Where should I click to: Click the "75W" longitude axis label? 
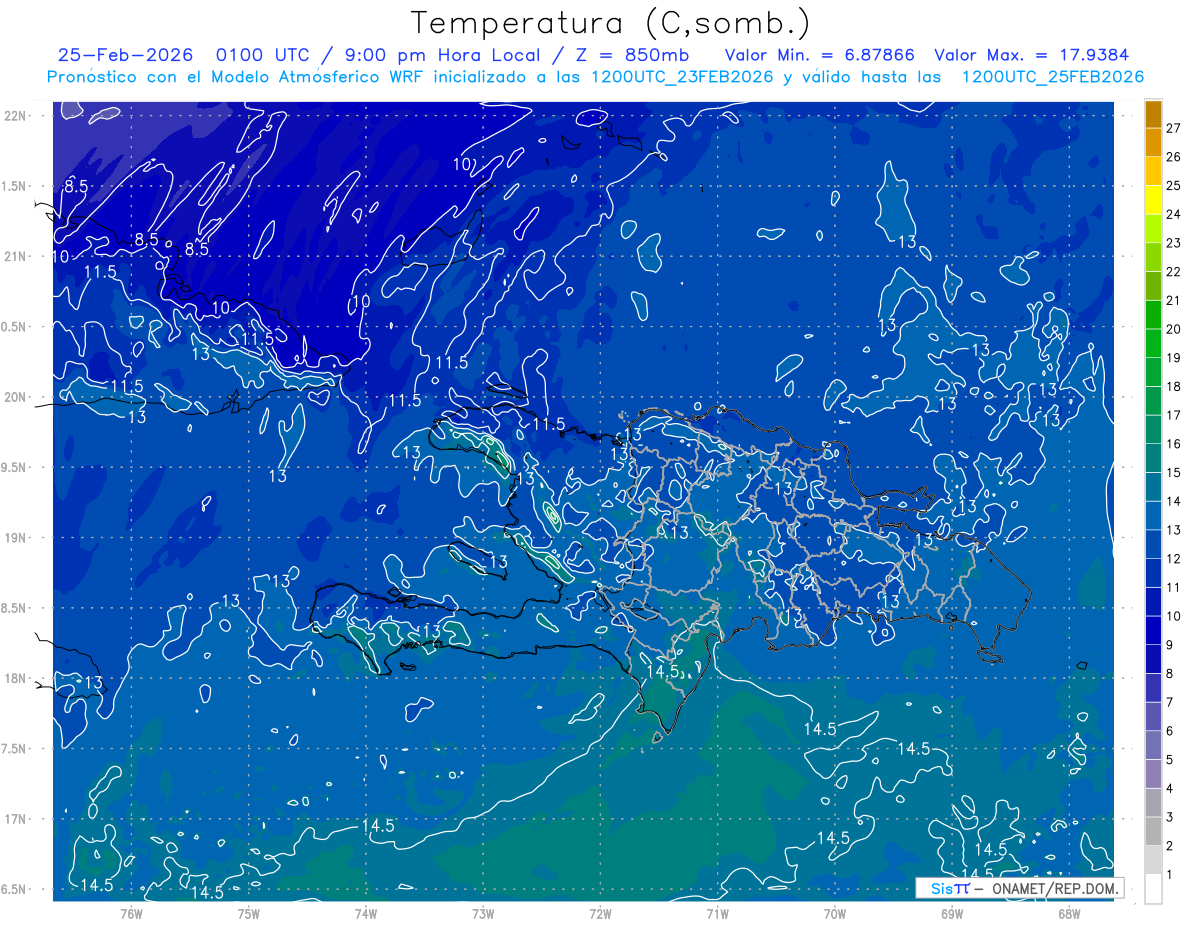coord(248,914)
